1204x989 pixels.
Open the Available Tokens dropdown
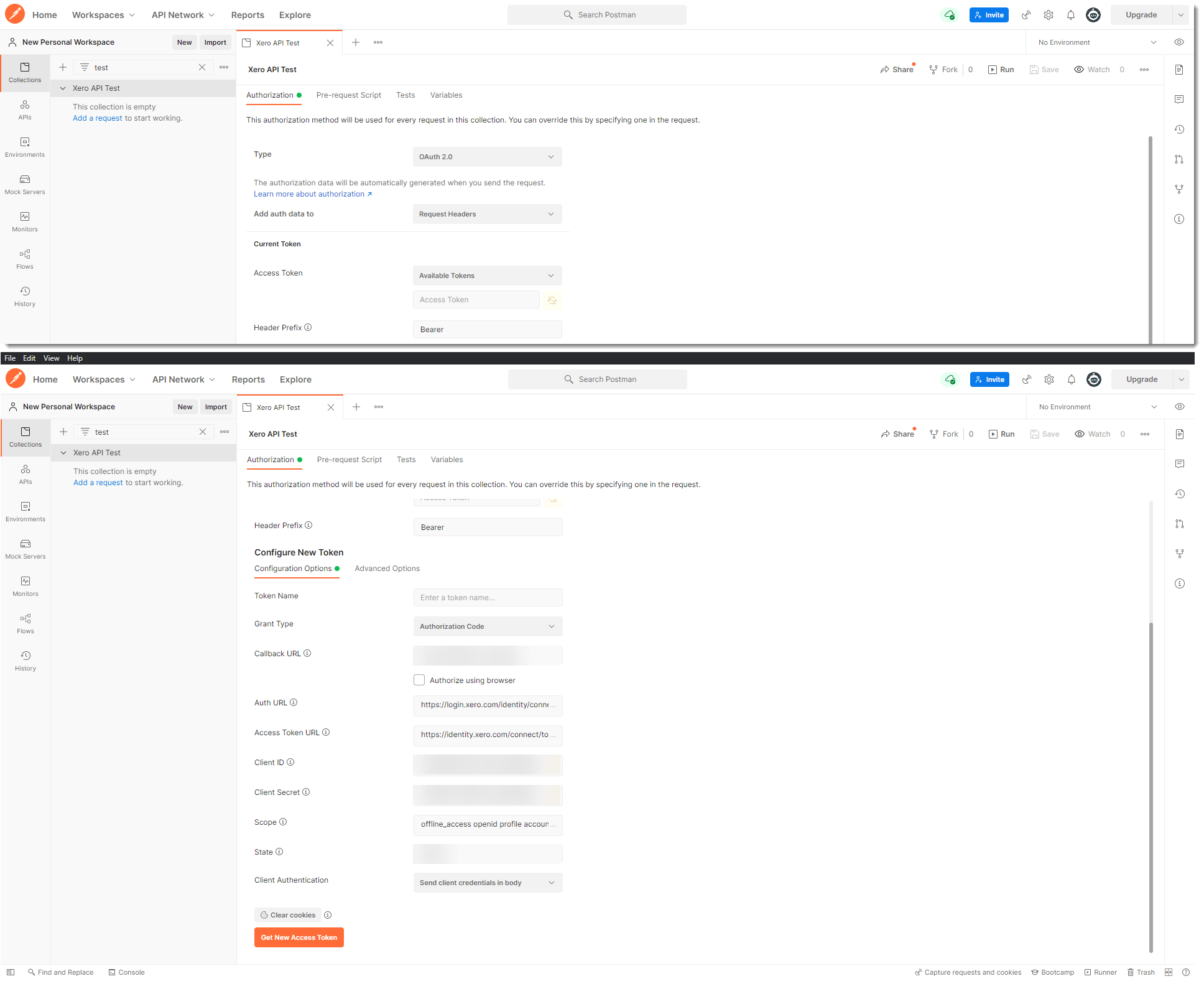pyautogui.click(x=487, y=276)
